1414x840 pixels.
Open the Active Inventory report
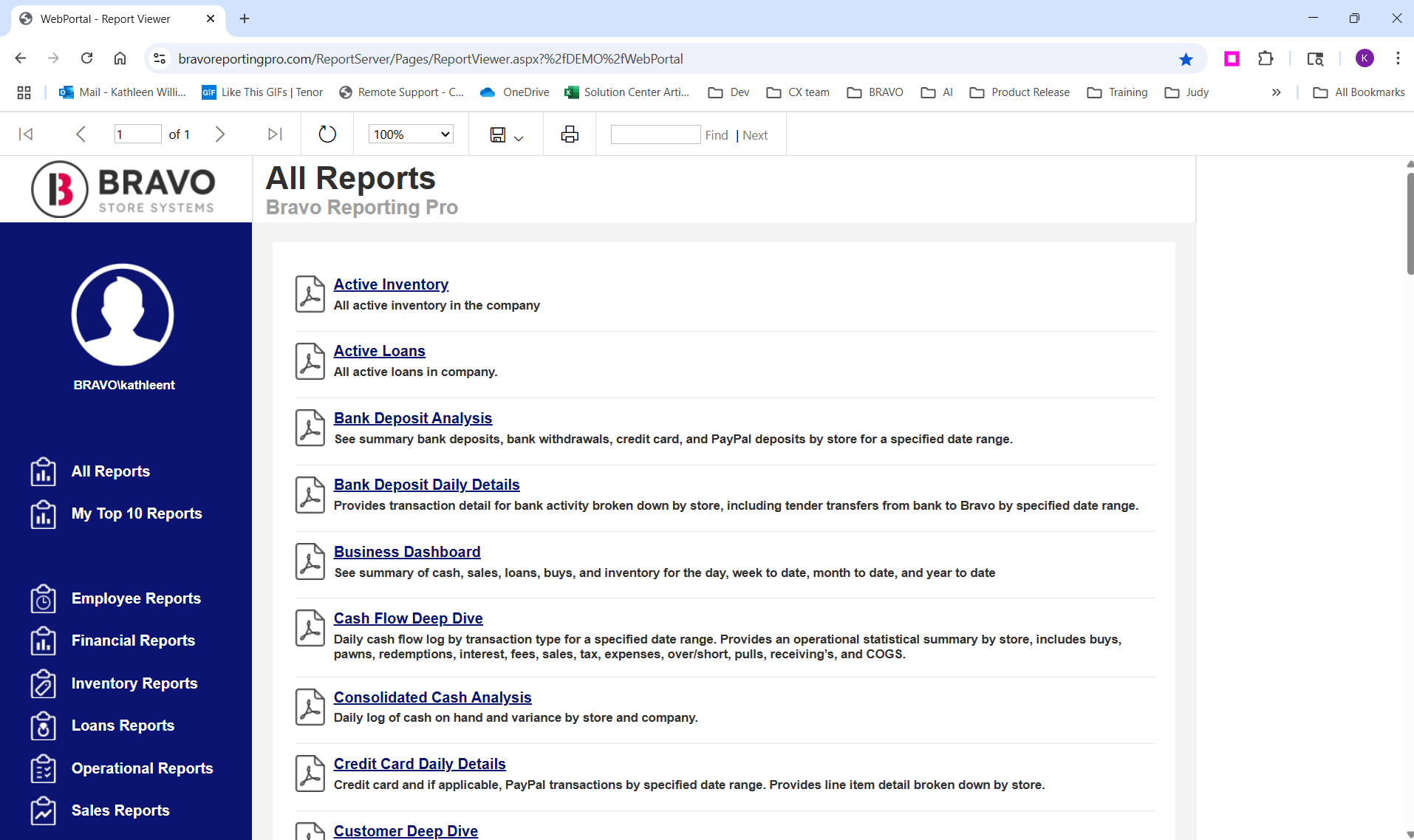click(391, 284)
